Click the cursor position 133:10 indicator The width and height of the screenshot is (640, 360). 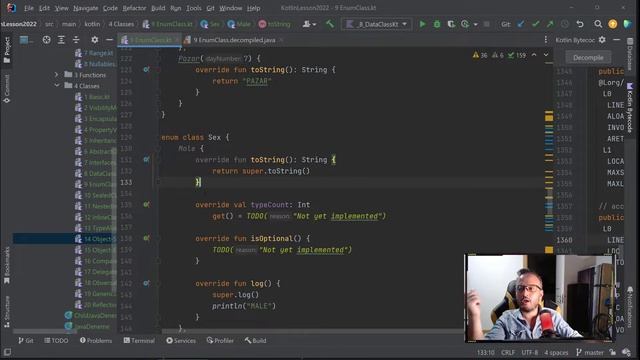tap(485, 352)
